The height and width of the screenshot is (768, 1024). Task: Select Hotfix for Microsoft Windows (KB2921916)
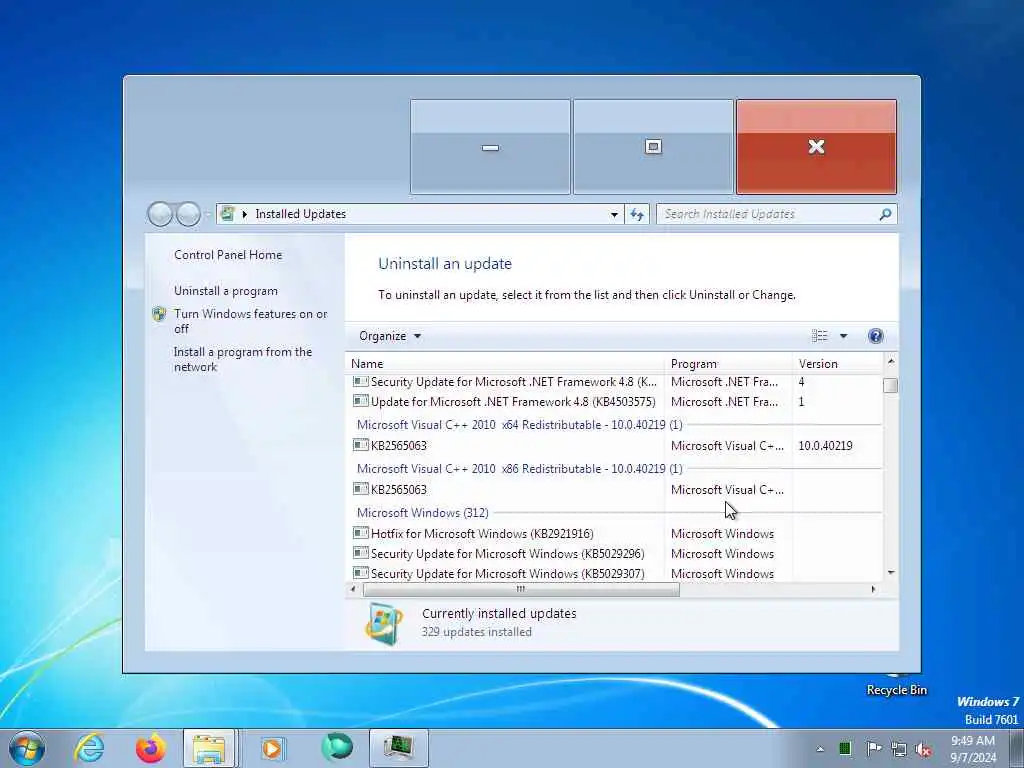[x=614, y=533]
